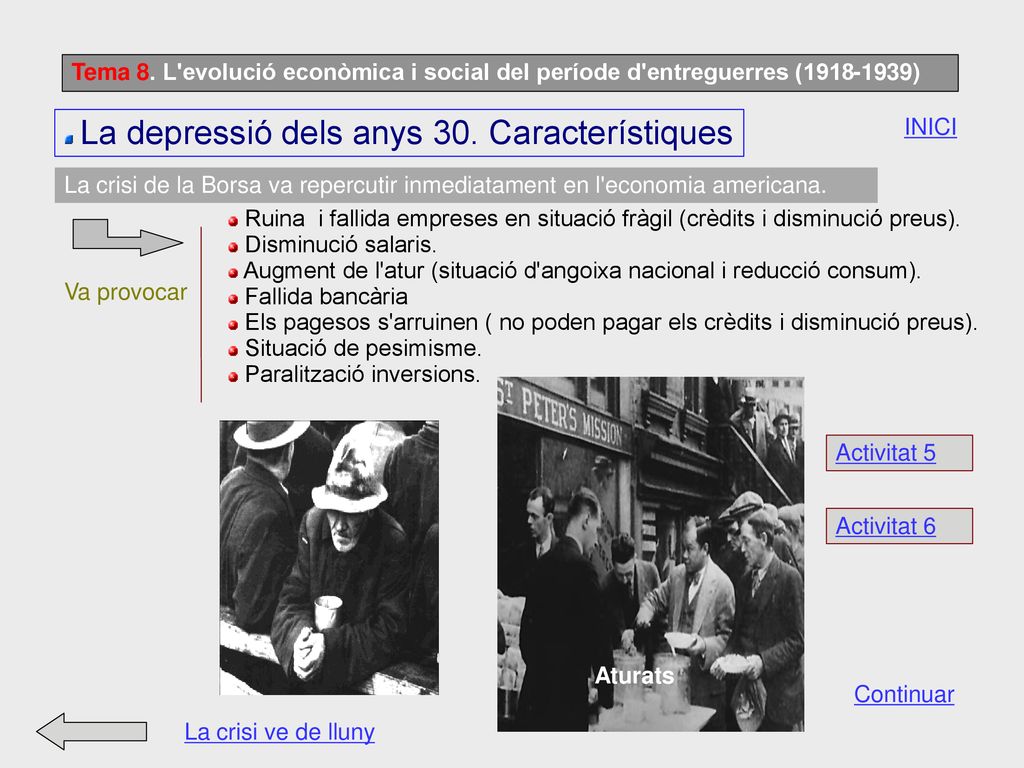Click the 'Augment de l'atur' bullet text
1024x768 pixels.
582,270
